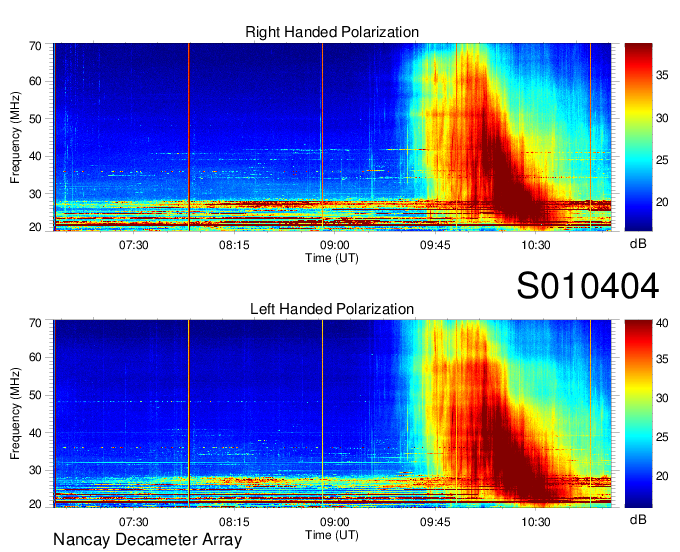Click the 07:30 tick label on the top plot
Viewport: 680px width, 552px height.
(x=134, y=245)
